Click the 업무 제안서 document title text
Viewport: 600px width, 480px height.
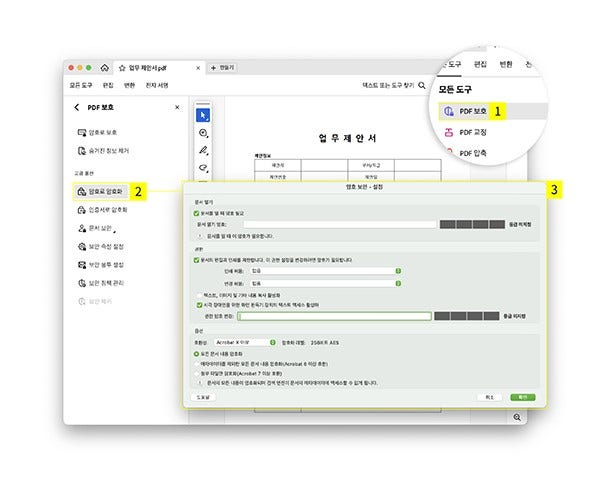347,138
